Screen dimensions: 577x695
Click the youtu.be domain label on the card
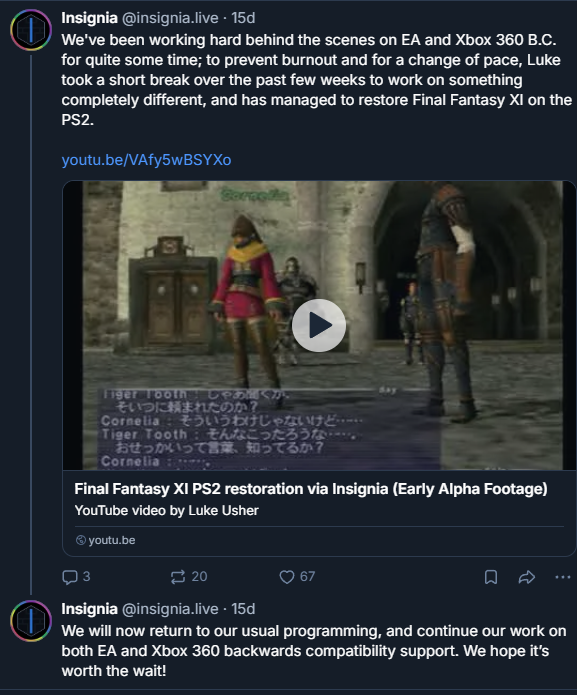pyautogui.click(x=112, y=540)
